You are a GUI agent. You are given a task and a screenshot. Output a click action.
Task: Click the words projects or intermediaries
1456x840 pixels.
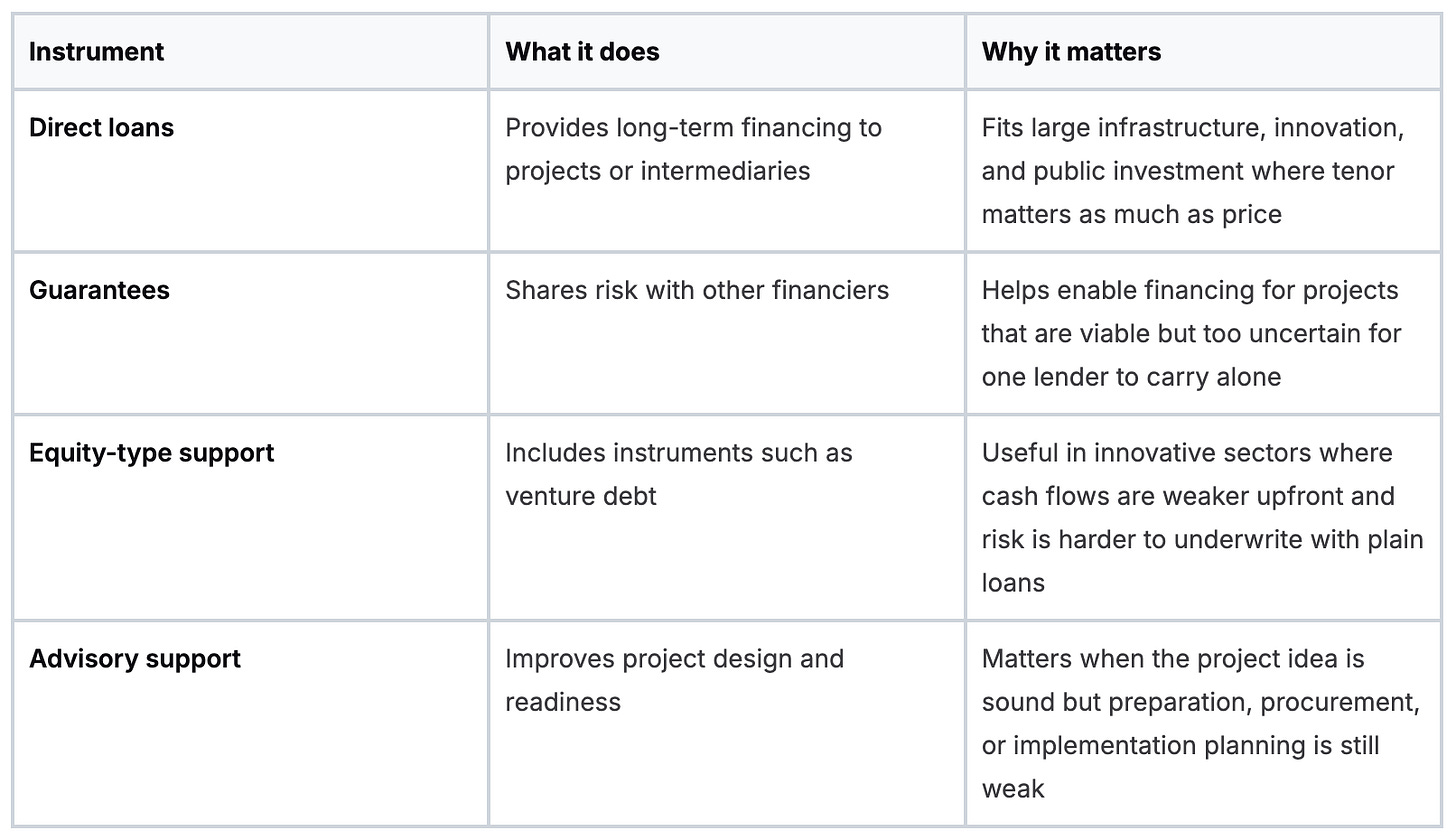[657, 171]
